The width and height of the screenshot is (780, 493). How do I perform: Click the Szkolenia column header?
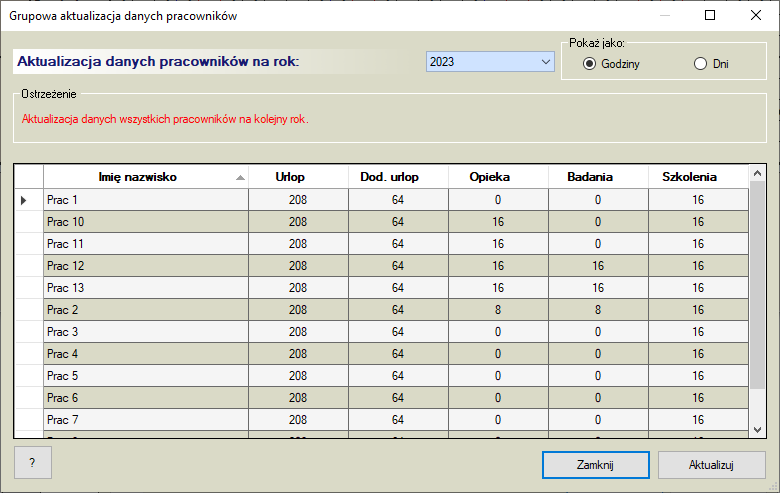698,177
